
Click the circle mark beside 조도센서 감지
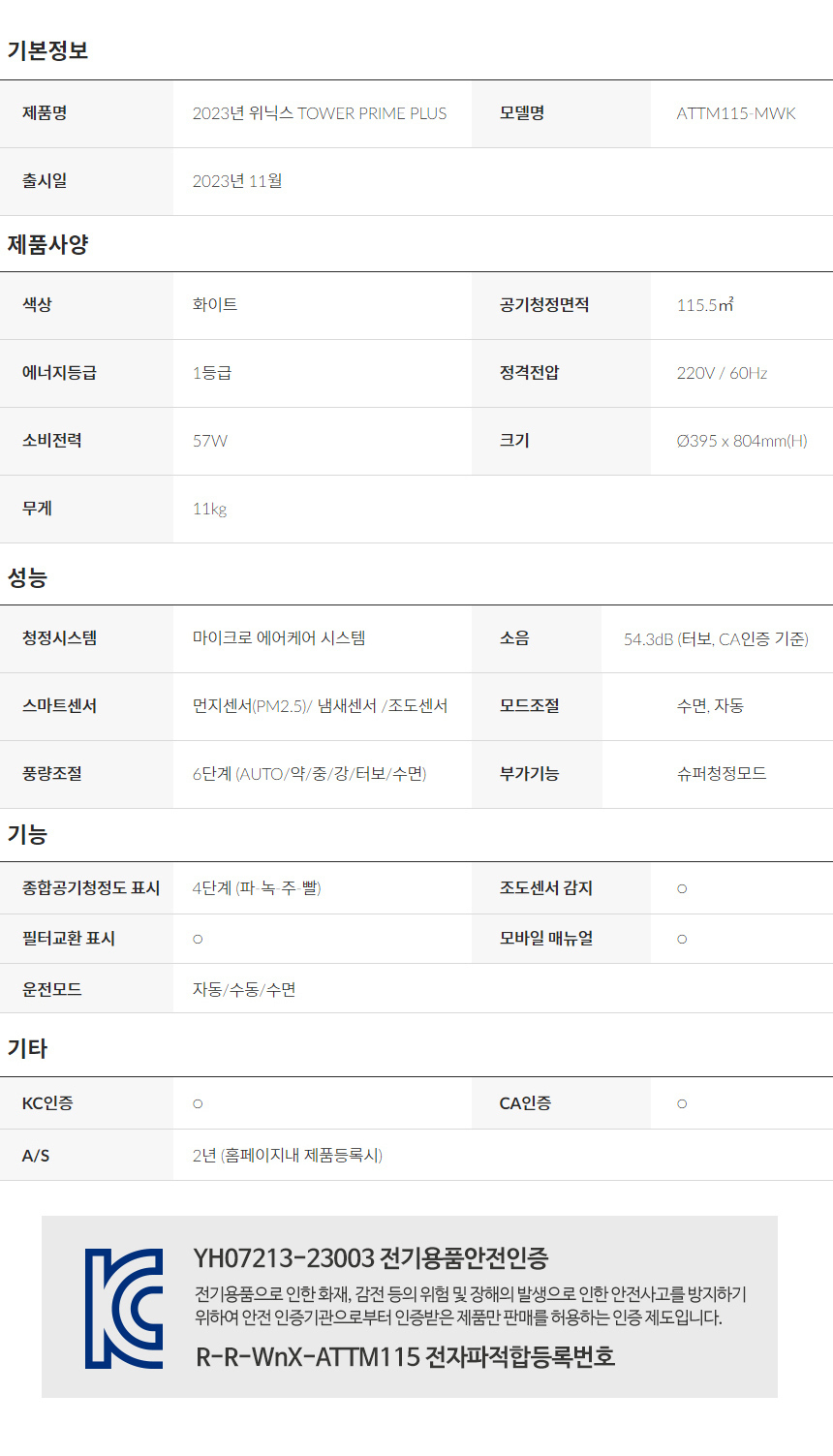(x=682, y=888)
